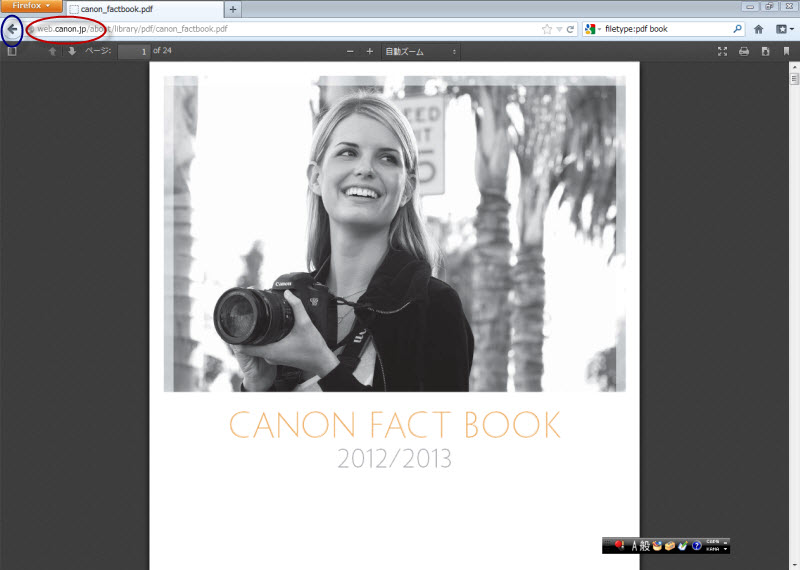Viewport: 800px width, 570px height.
Task: Go to the Firefox home page
Action: (x=759, y=29)
